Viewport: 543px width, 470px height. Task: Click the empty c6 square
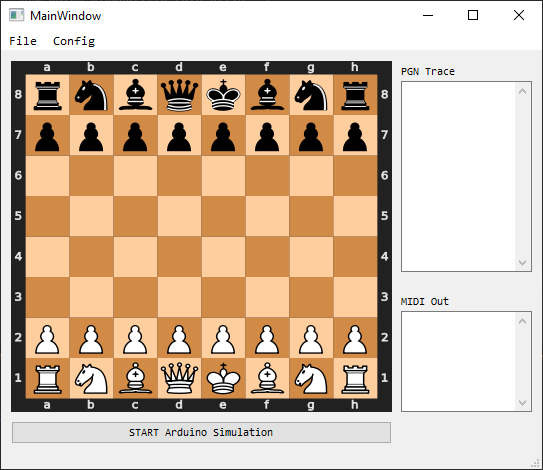click(135, 176)
